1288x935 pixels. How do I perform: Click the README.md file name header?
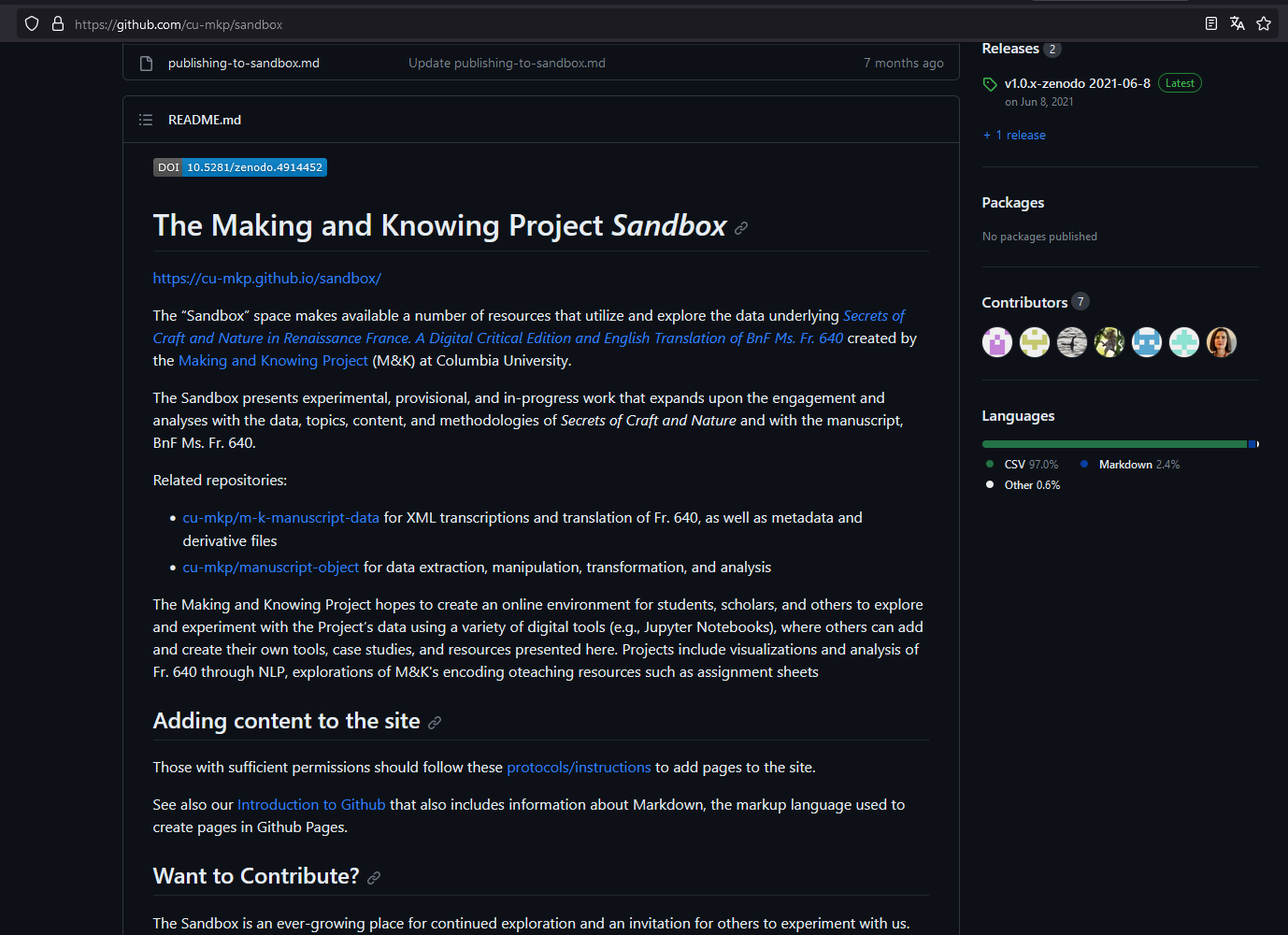[205, 120]
